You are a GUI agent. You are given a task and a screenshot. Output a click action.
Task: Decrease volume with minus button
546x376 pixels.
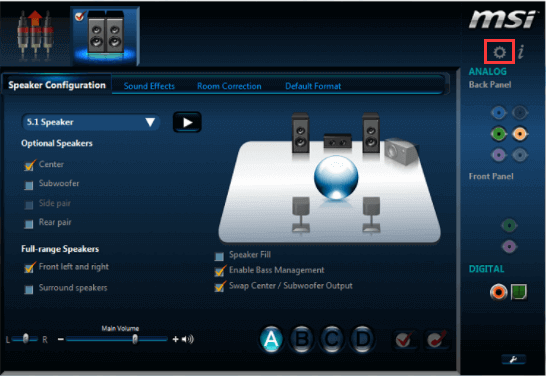point(61,339)
